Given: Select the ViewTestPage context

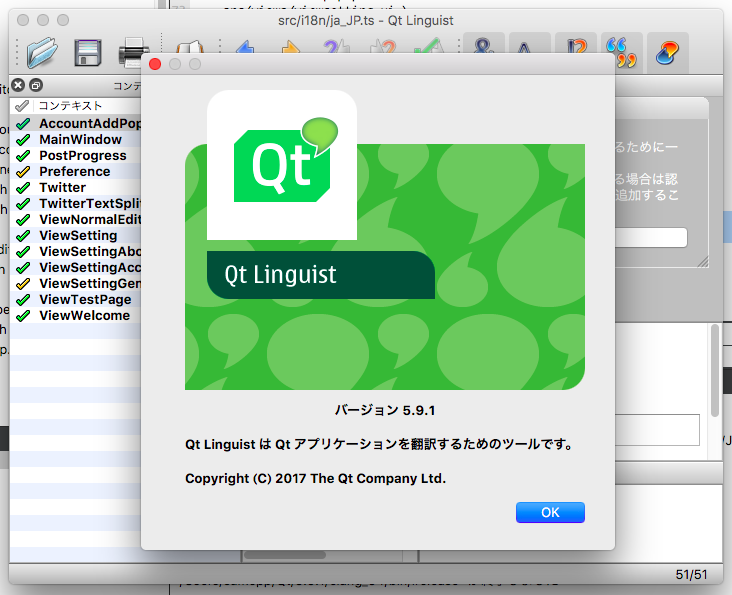Looking at the screenshot, I should [x=76, y=299].
